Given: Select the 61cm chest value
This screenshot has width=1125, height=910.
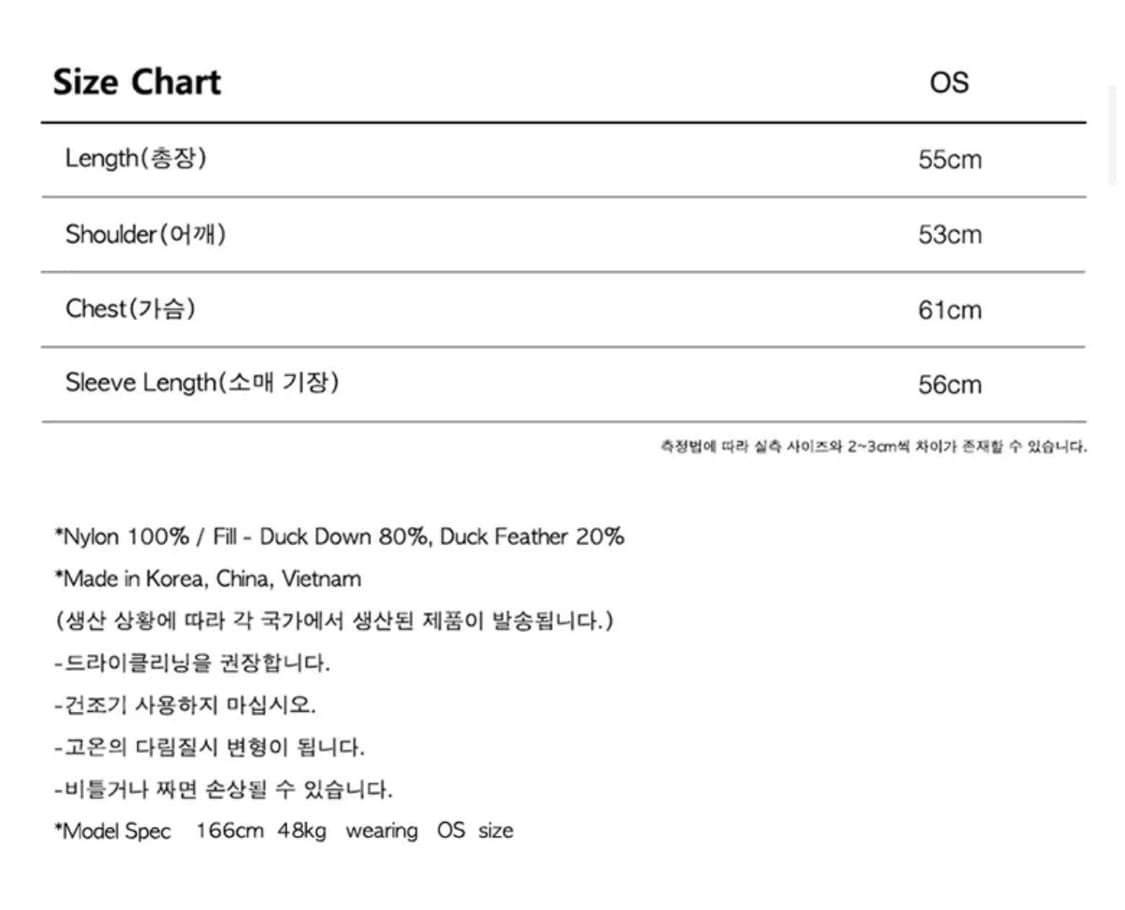Looking at the screenshot, I should [x=950, y=310].
